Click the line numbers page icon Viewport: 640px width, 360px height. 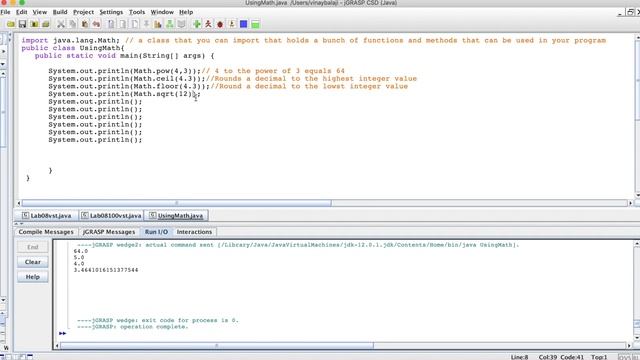click(x=135, y=24)
